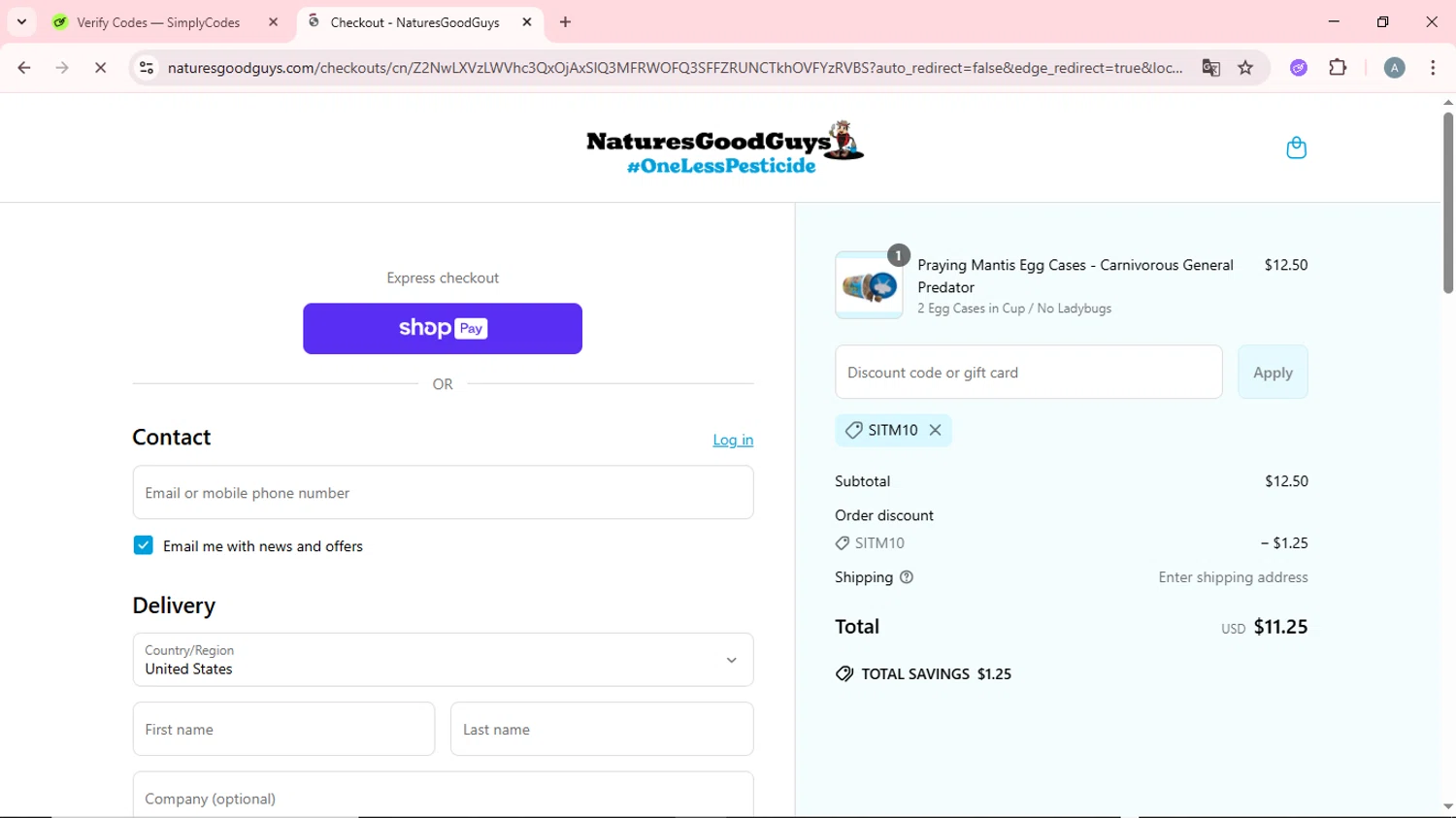Image resolution: width=1456 pixels, height=818 pixels.
Task: Click the Log in link
Action: pos(733,441)
